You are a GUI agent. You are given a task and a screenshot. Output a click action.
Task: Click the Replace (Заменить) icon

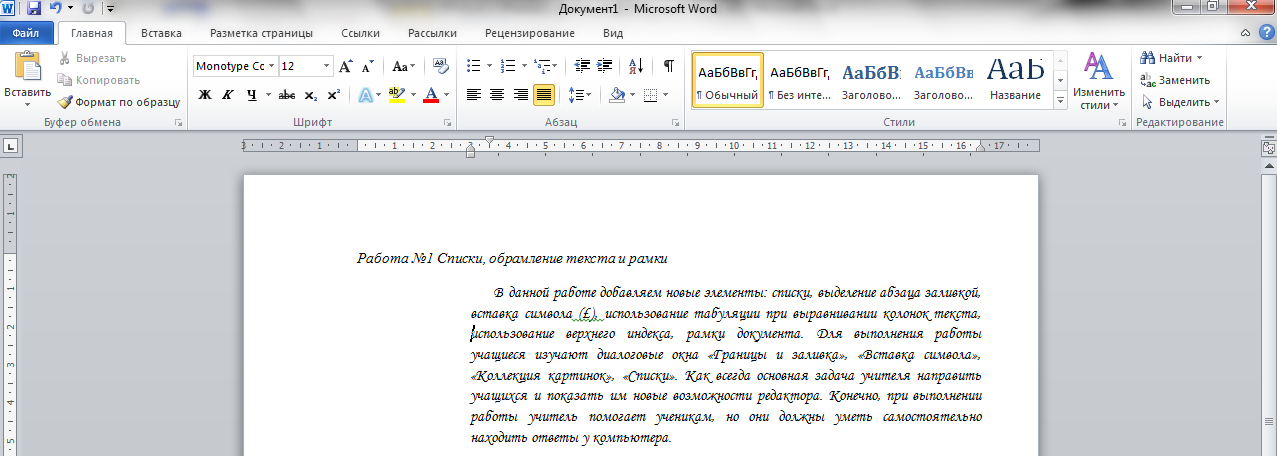[1149, 80]
